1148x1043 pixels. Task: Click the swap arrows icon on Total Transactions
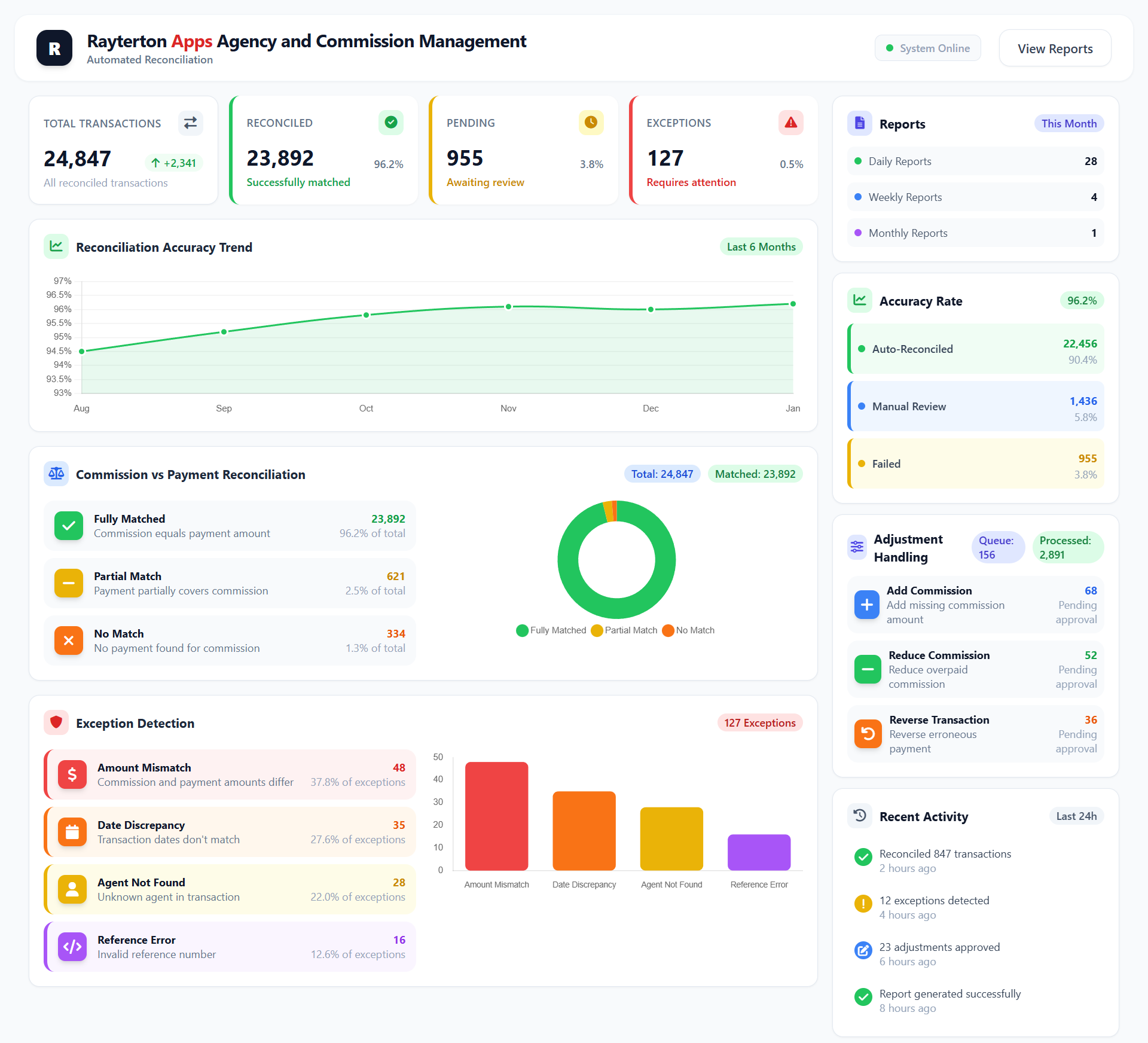click(190, 123)
